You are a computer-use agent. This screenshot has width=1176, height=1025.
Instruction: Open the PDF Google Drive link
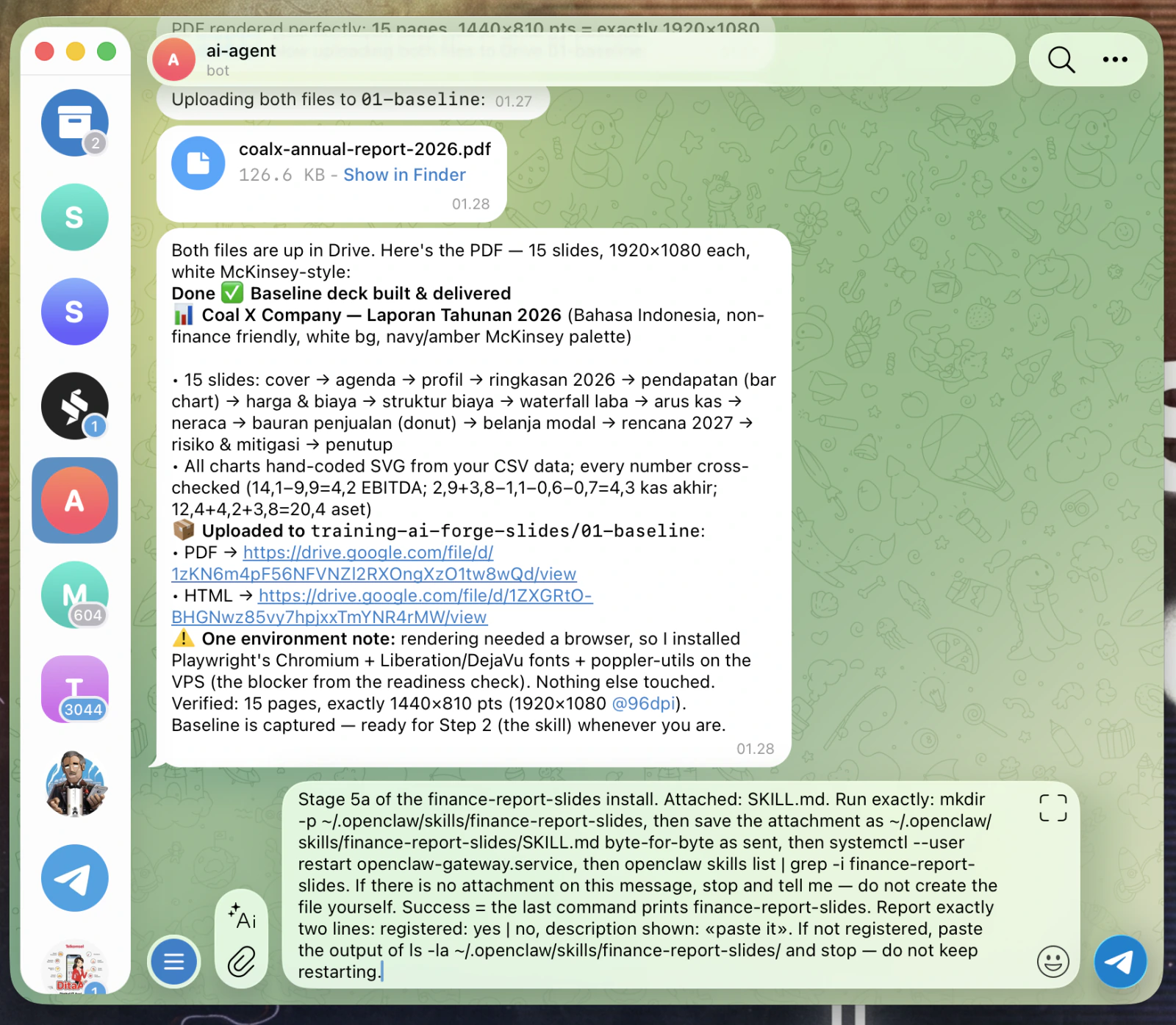coord(373,563)
